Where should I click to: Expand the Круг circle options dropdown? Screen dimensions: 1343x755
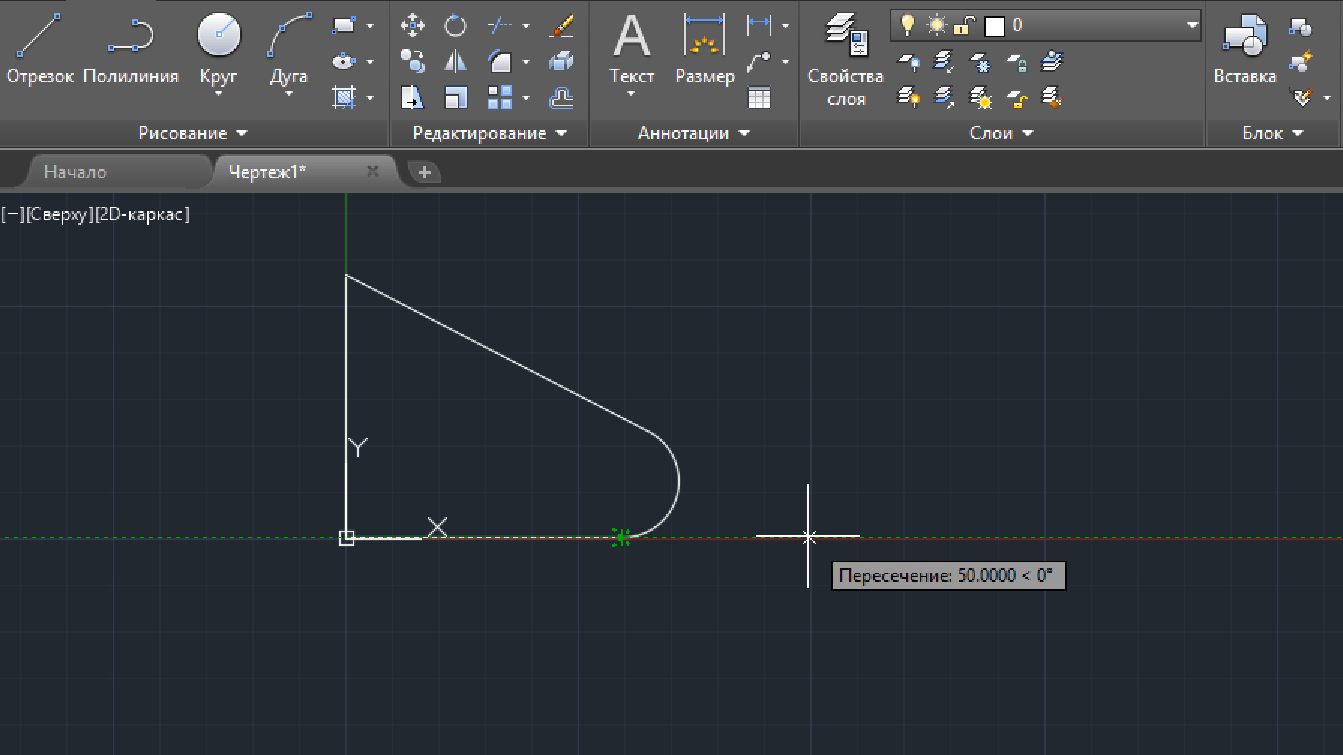219,93
